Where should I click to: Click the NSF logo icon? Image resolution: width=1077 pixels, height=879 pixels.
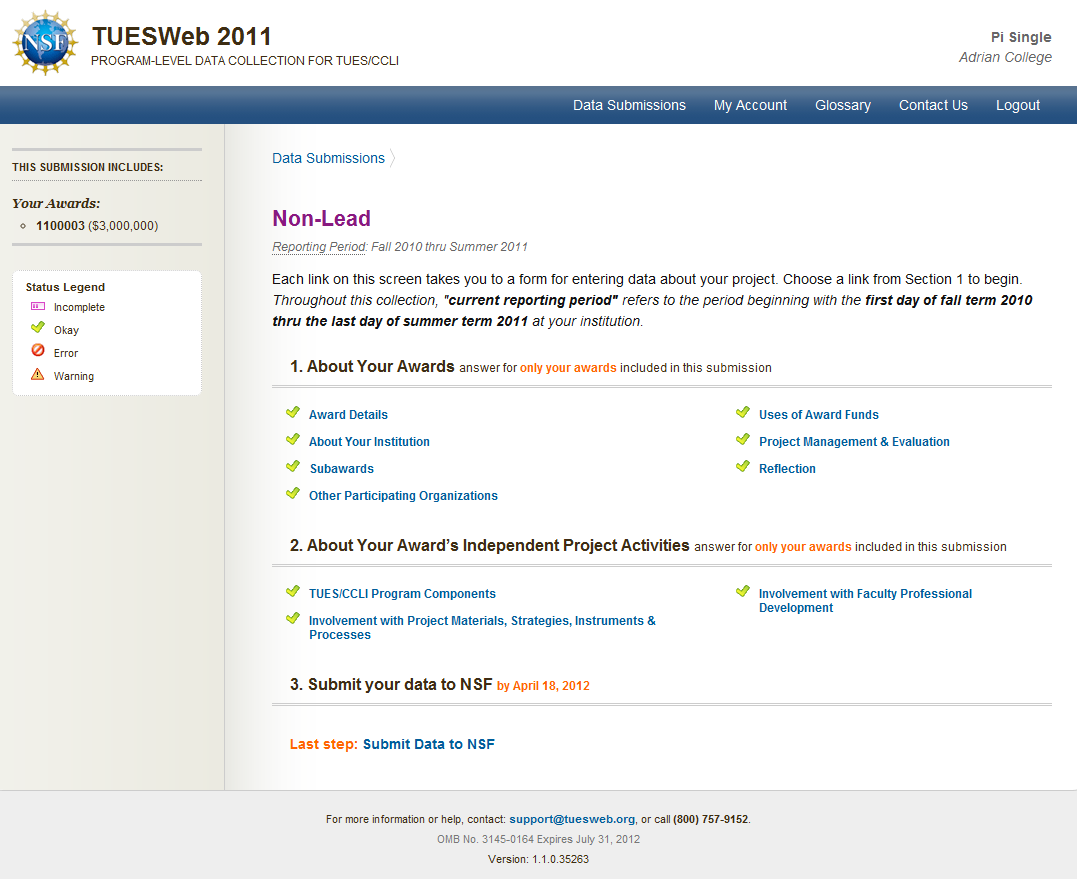click(x=45, y=43)
